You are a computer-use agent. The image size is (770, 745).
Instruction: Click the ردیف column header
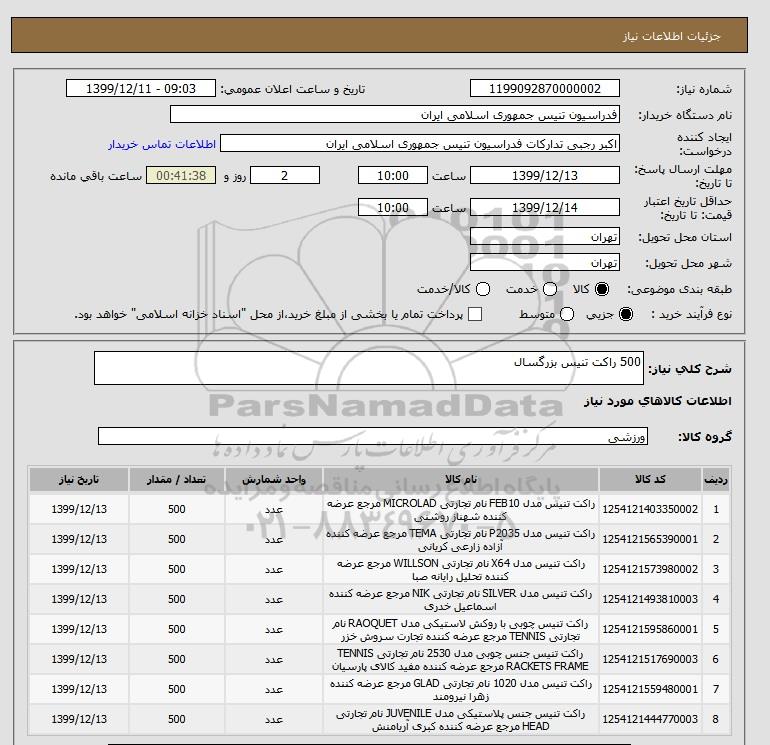(715, 479)
